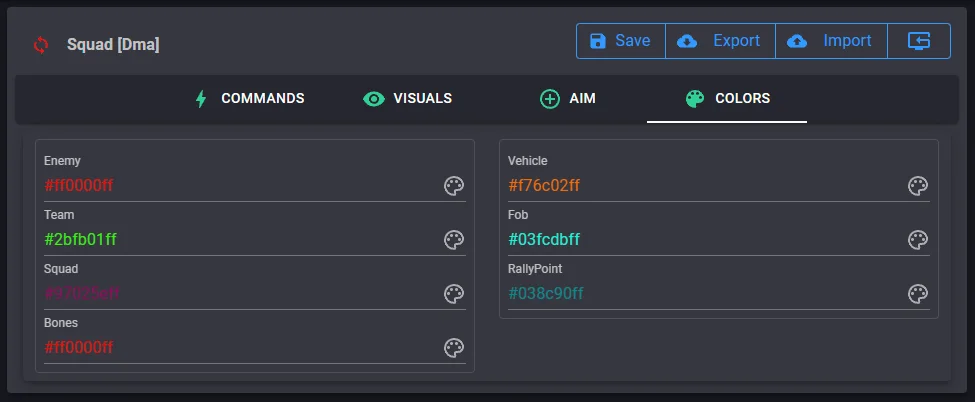Edit the Team hex value #2bfb01ff
975x402 pixels.
230,240
